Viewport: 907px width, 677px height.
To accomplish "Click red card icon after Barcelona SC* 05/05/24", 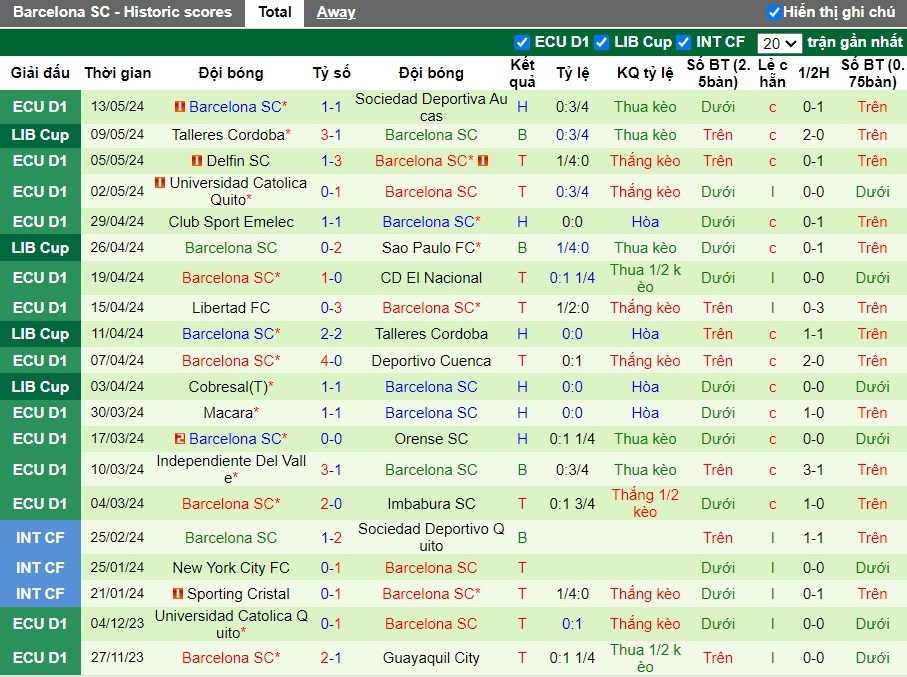I will click(x=483, y=160).
